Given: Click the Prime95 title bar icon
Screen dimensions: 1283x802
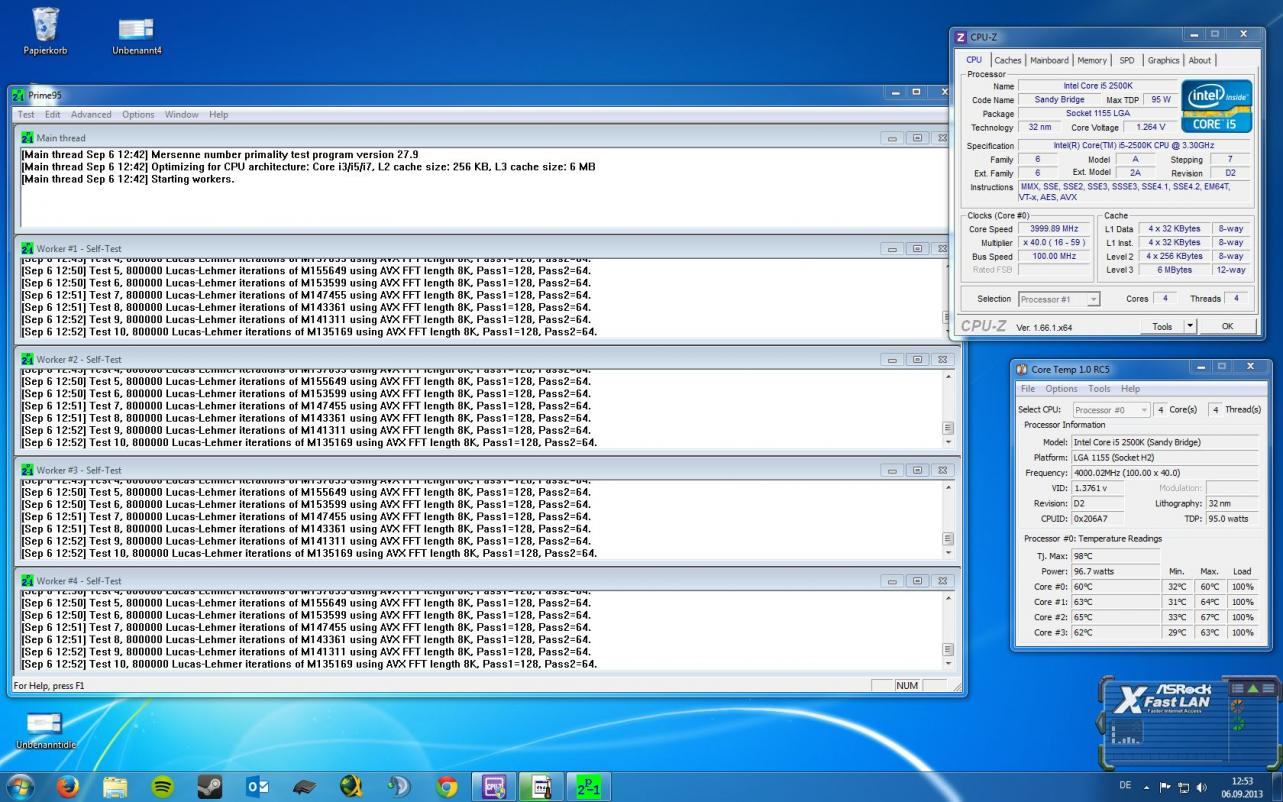Looking at the screenshot, I should pyautogui.click(x=19, y=95).
